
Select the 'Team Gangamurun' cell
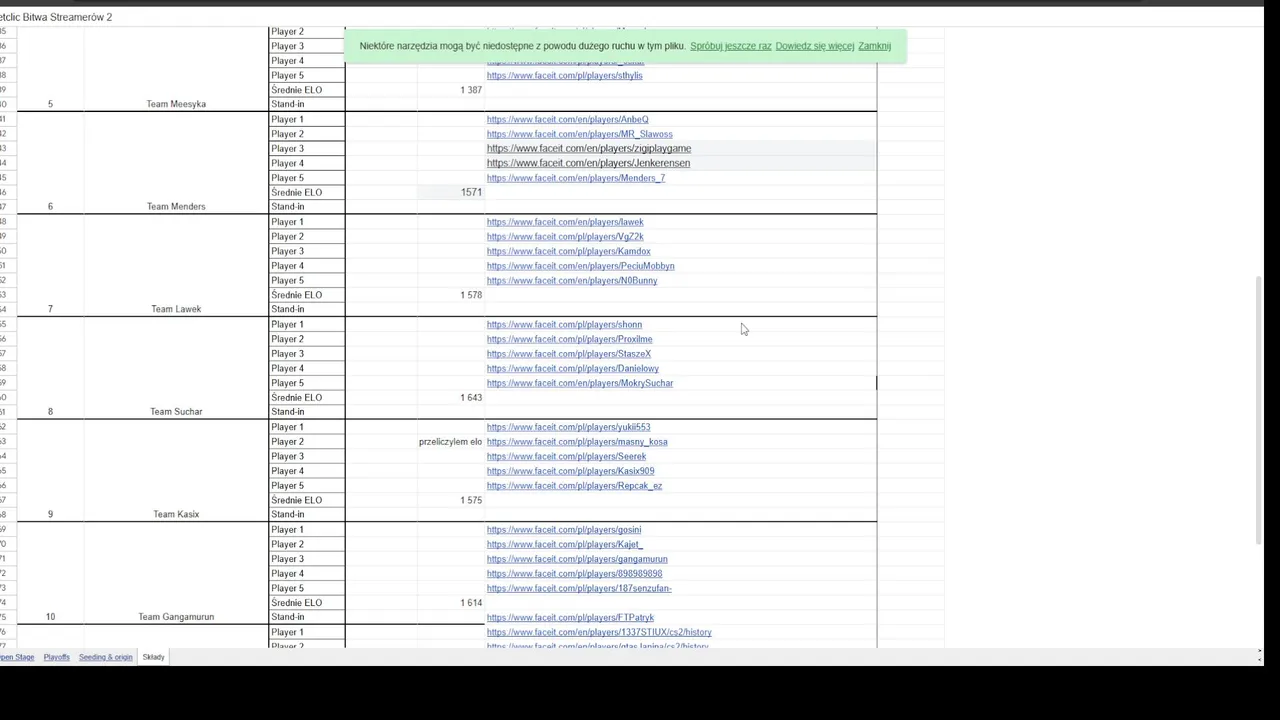[176, 617]
